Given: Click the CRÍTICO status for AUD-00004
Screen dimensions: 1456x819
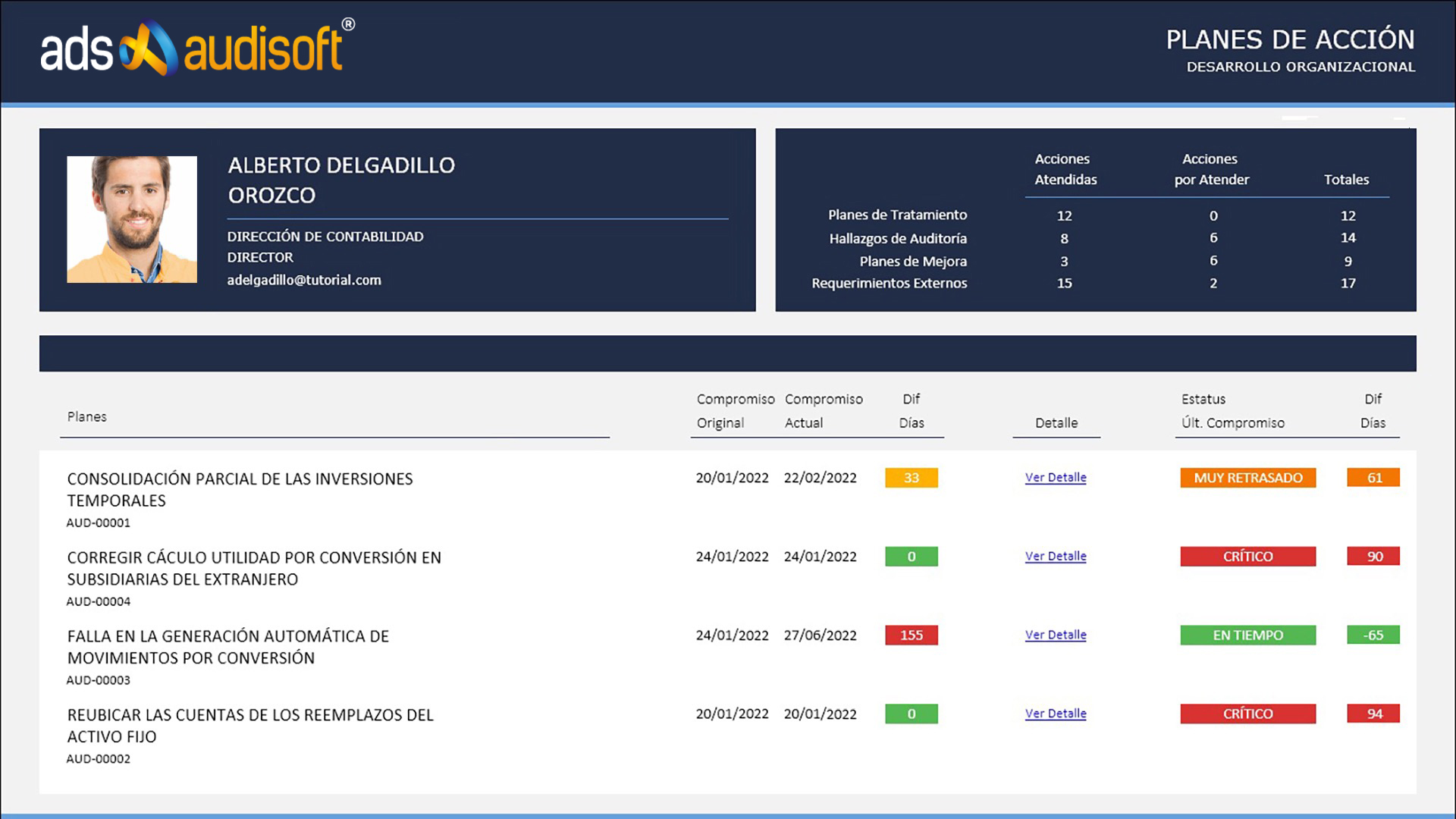Looking at the screenshot, I should [1247, 556].
